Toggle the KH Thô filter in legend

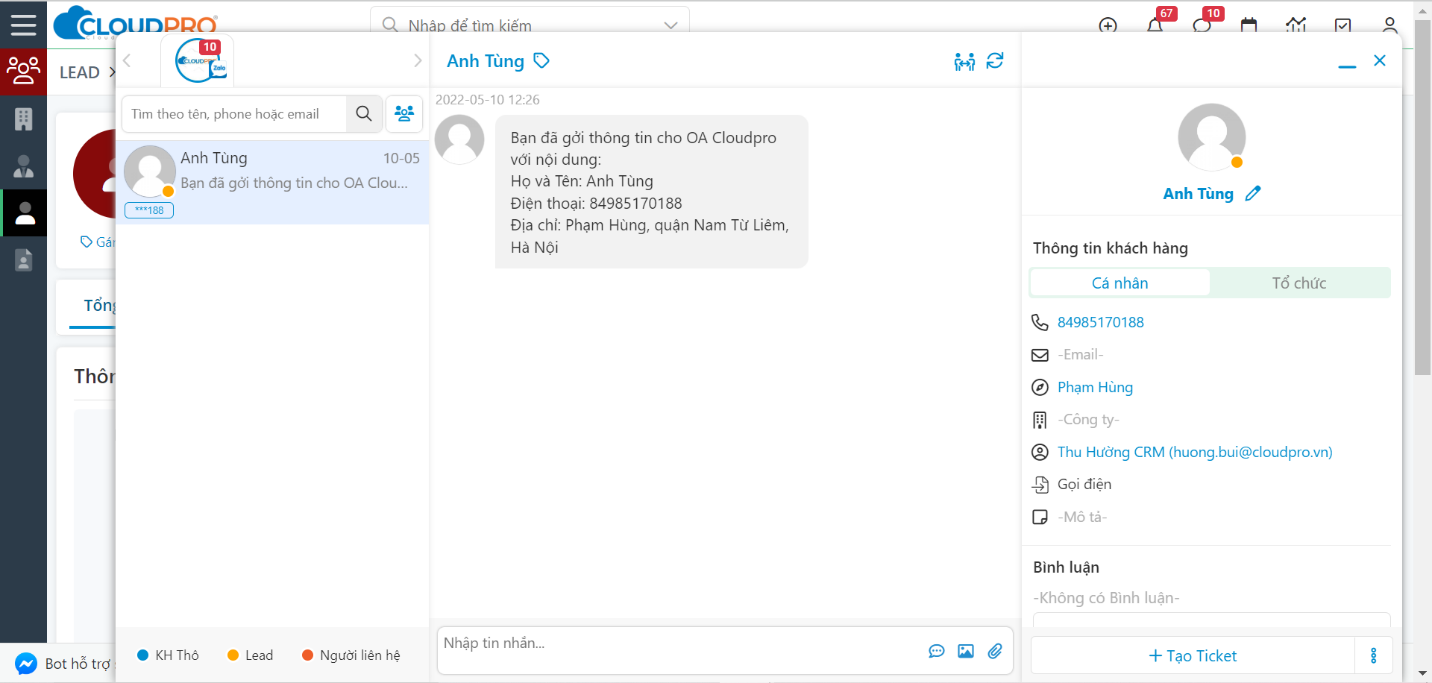pyautogui.click(x=168, y=655)
